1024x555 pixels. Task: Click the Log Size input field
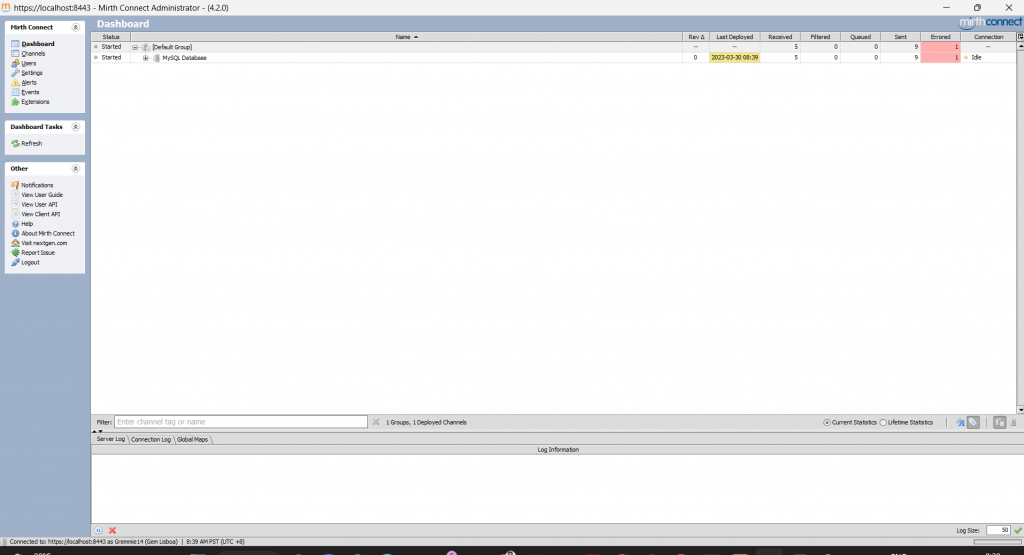coord(998,530)
